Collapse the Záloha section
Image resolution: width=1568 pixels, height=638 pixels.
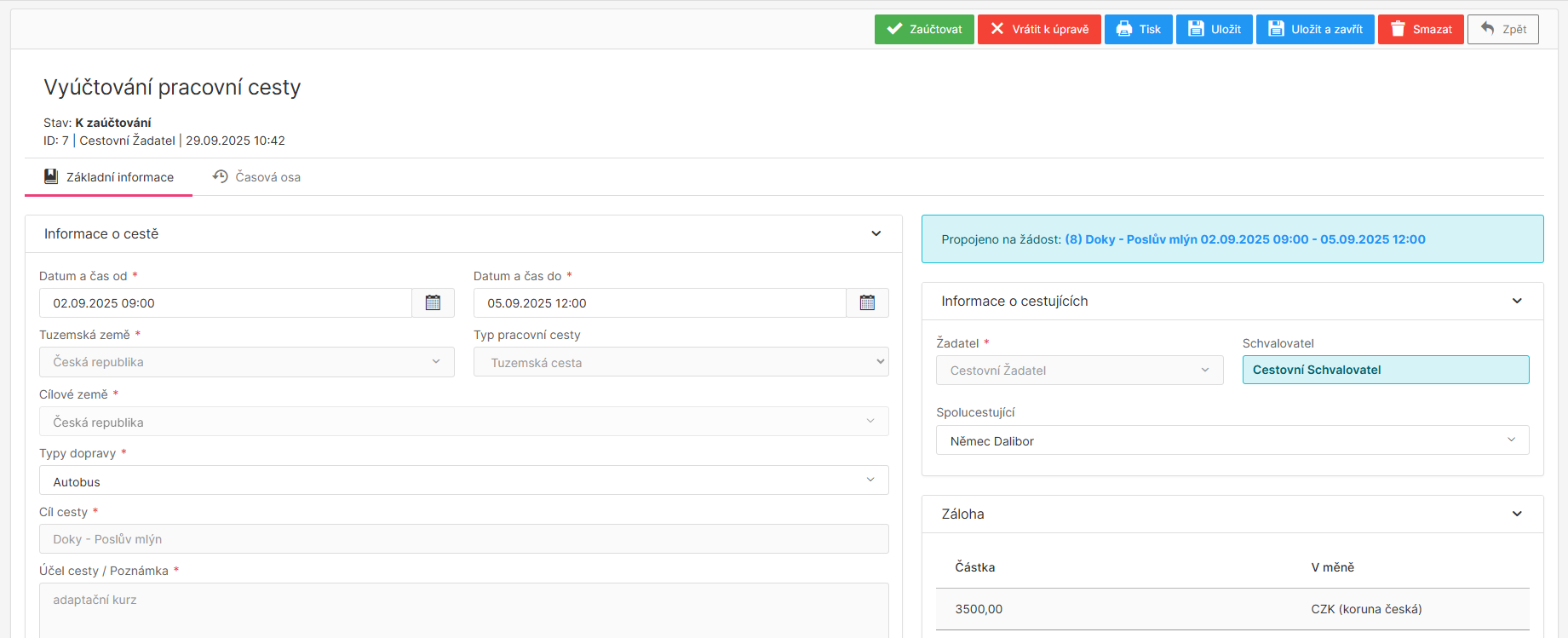(1516, 514)
